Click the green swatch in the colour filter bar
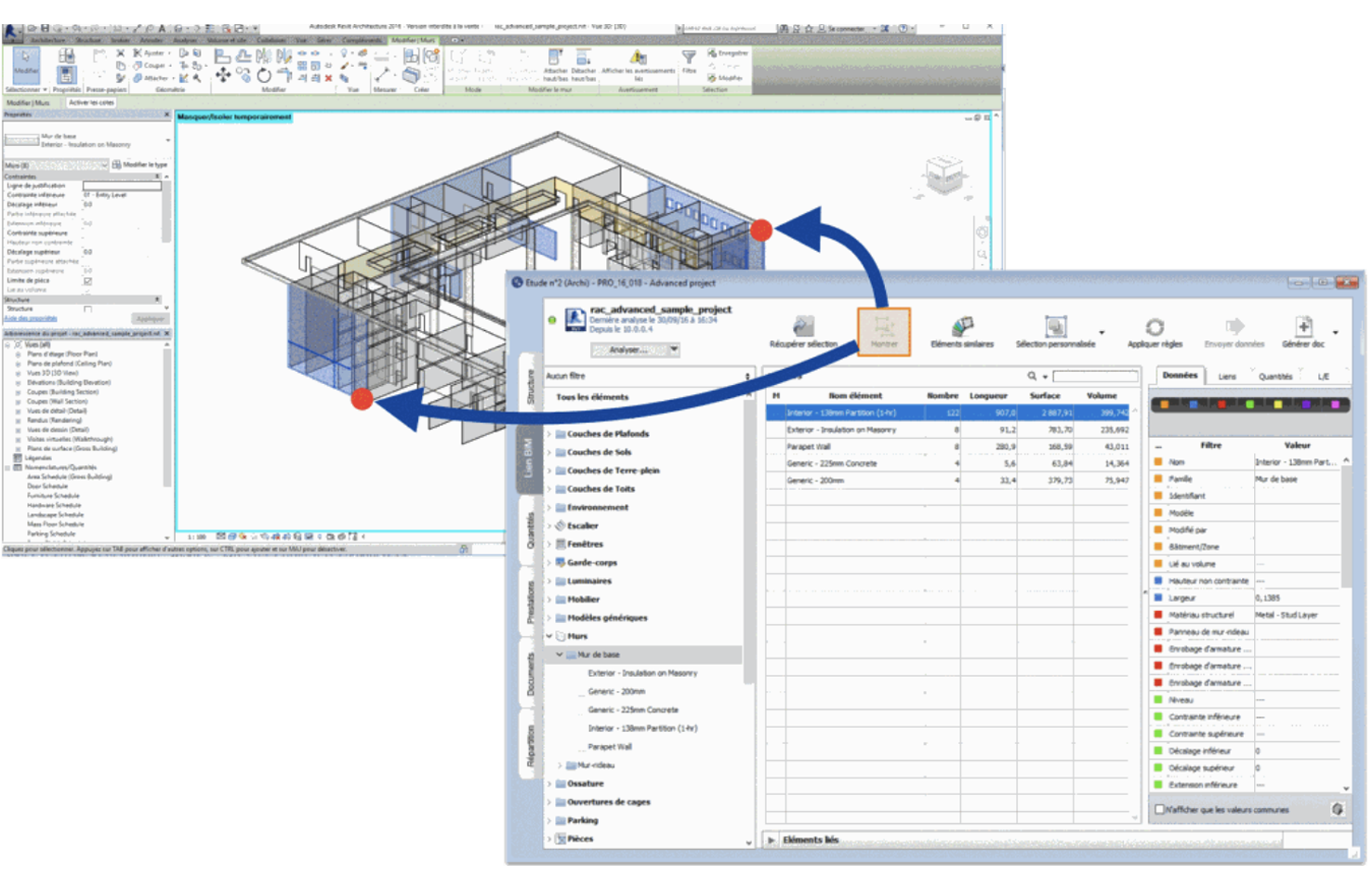The height and width of the screenshot is (889, 1372). [x=1249, y=404]
